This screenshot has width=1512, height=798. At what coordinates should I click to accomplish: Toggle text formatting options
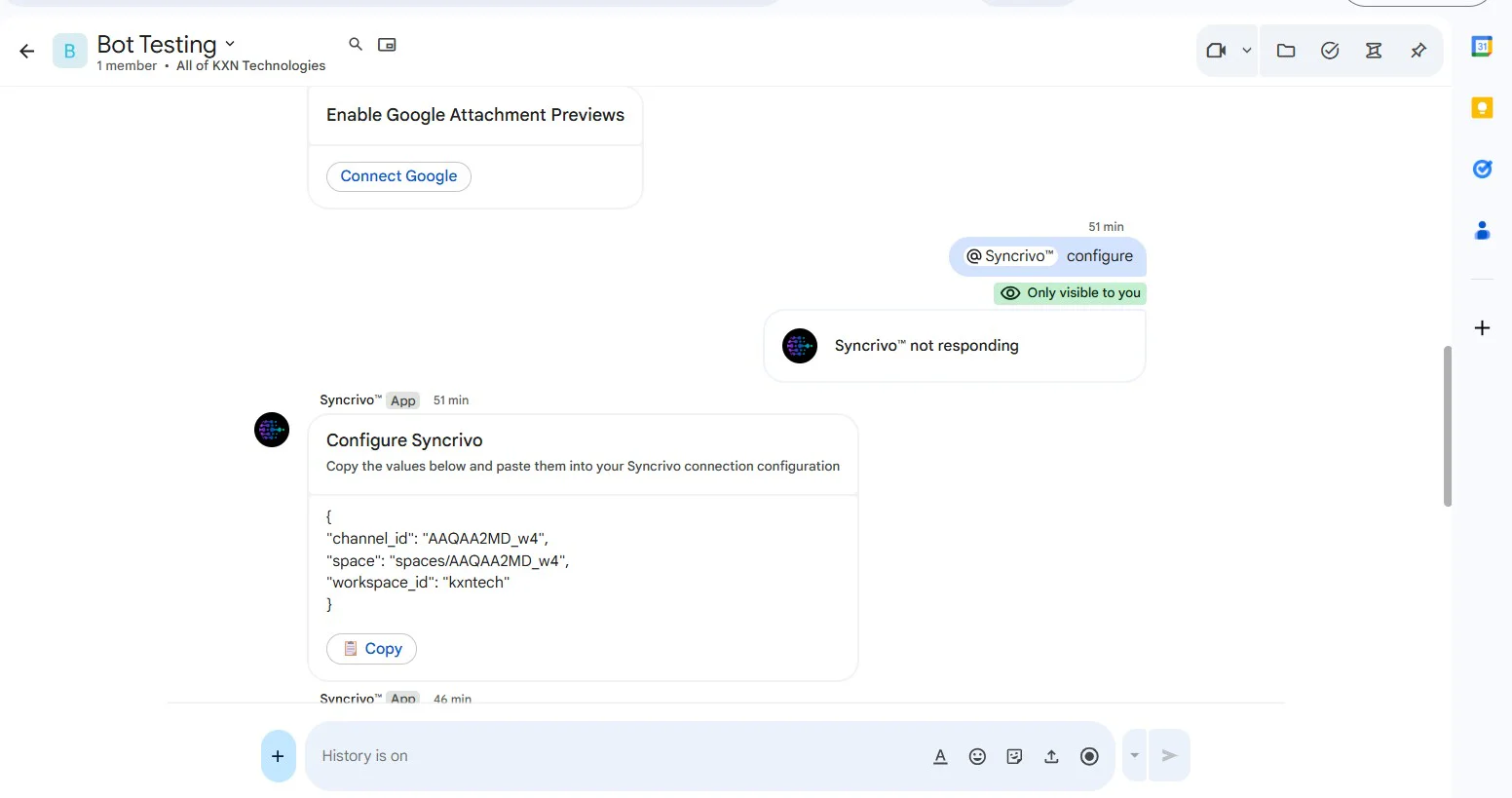(940, 756)
